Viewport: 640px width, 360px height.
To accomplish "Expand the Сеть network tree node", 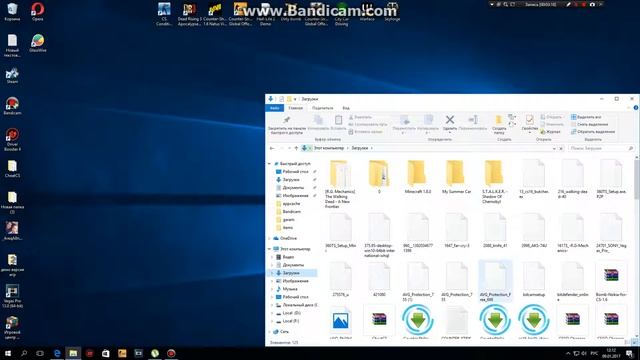I will [x=269, y=332].
